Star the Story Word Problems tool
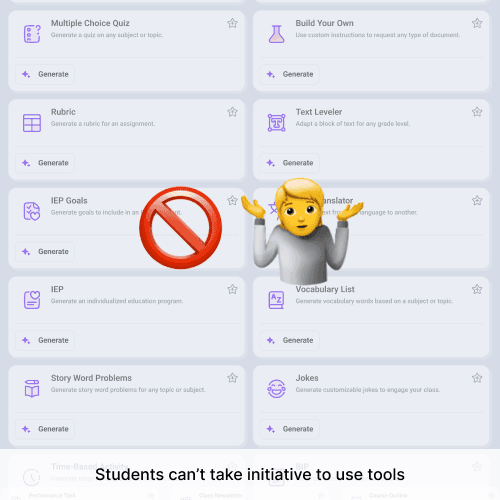The height and width of the screenshot is (500, 500). click(232, 378)
